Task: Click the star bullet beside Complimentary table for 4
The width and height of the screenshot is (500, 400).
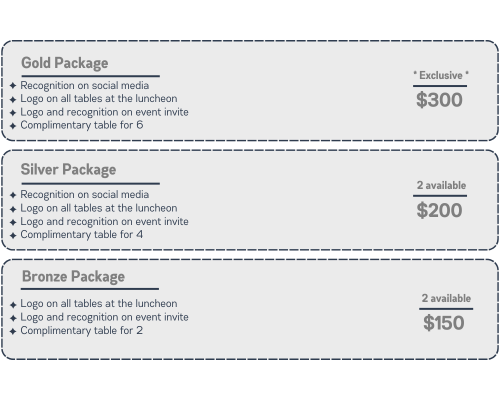Action: (13, 236)
